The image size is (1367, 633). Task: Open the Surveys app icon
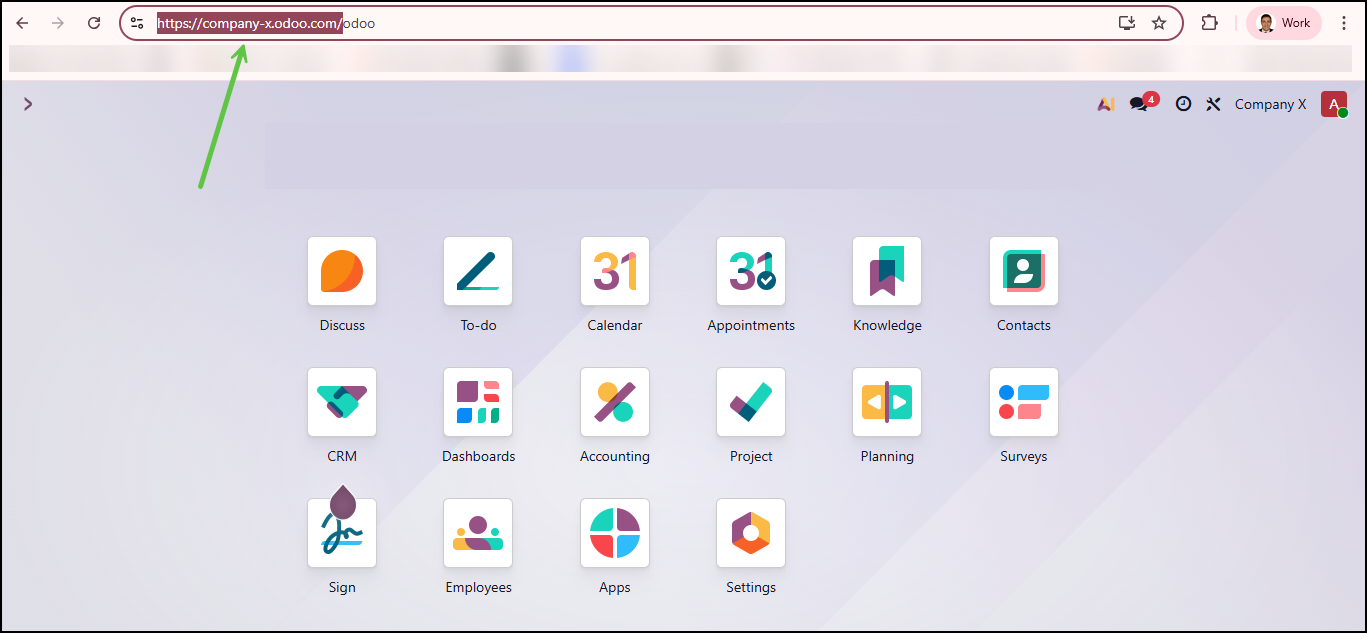click(x=1023, y=402)
